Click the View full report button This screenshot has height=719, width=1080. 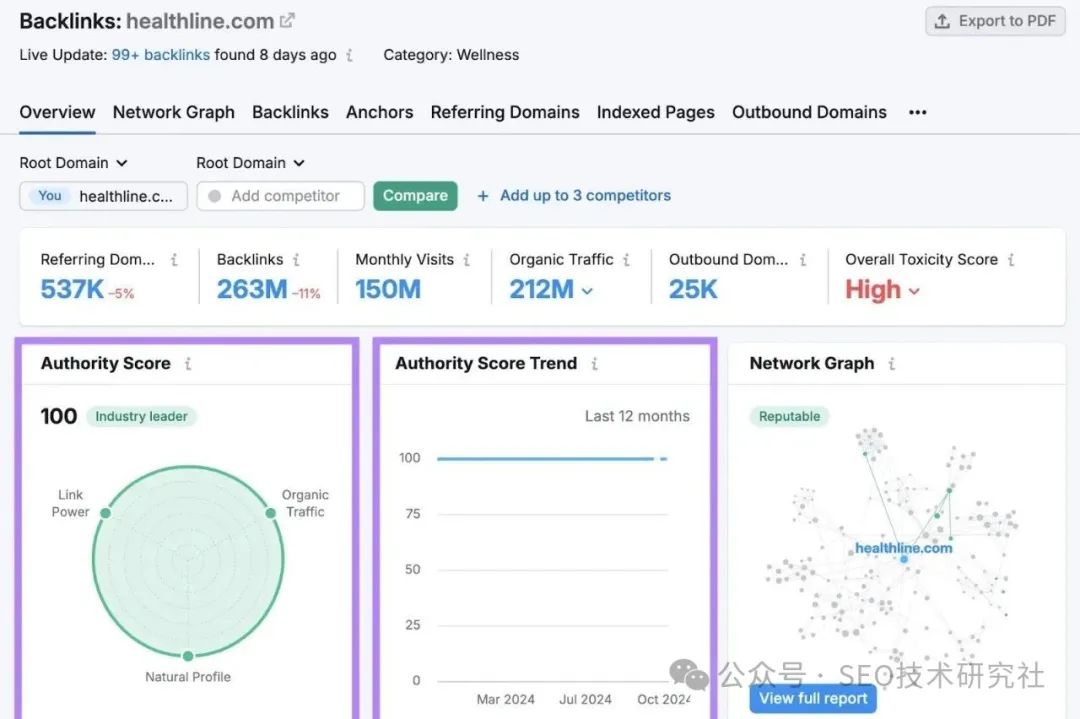pyautogui.click(x=813, y=698)
